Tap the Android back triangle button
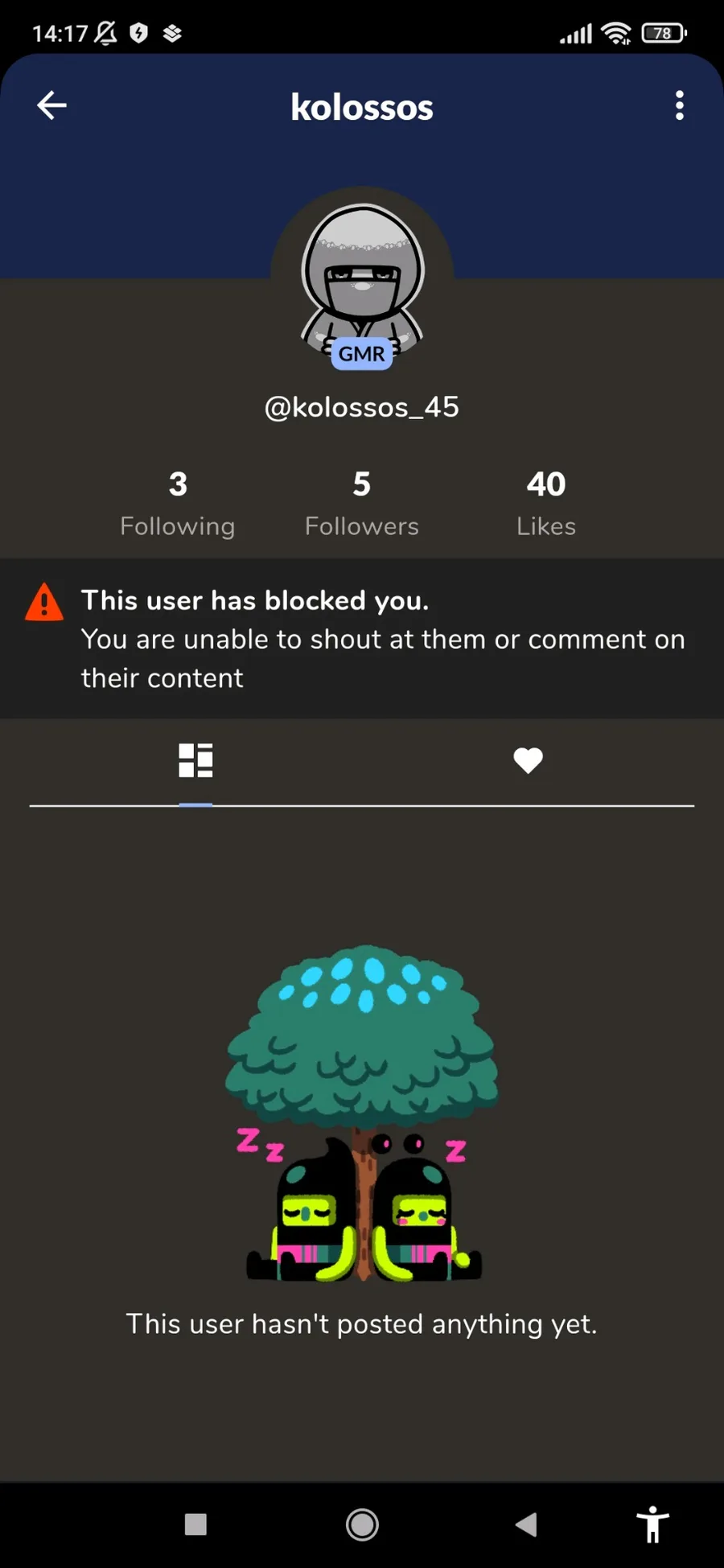The width and height of the screenshot is (724, 1568). pos(527,1525)
